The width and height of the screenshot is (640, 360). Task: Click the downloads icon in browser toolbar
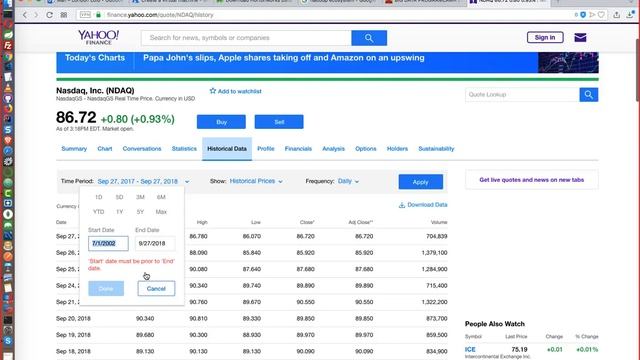(630, 15)
